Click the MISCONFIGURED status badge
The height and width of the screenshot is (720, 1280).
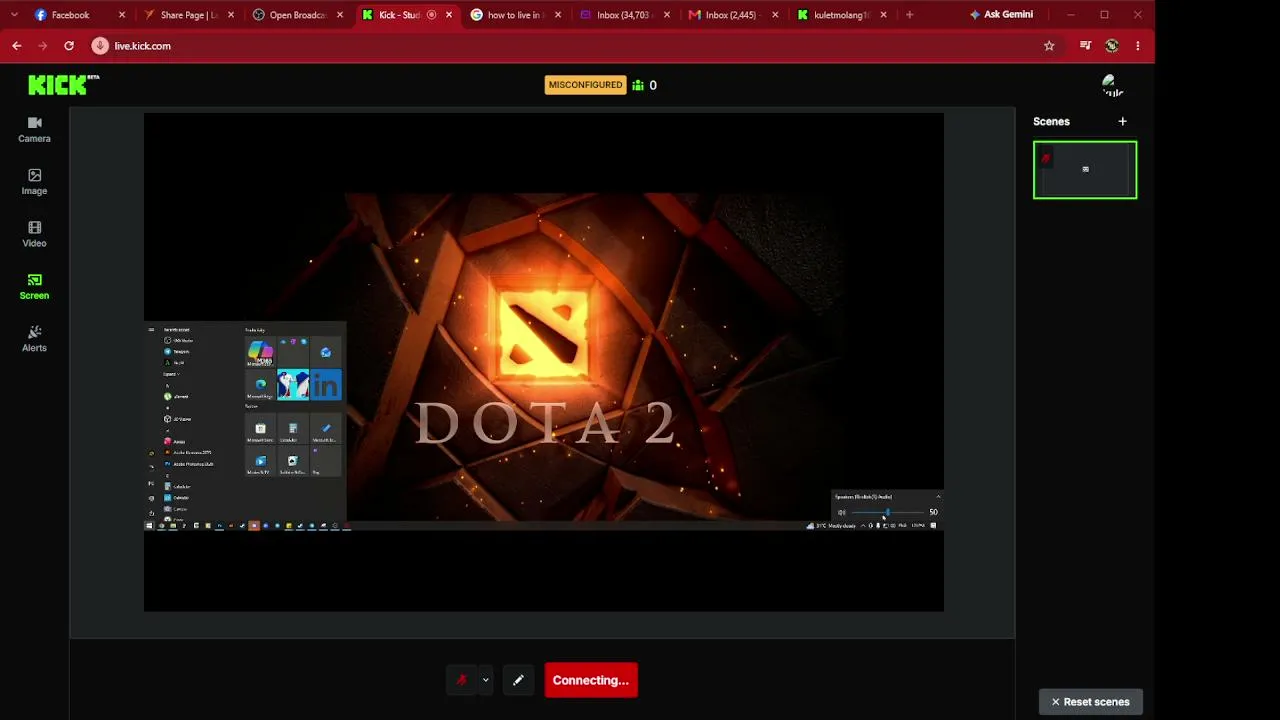(585, 85)
